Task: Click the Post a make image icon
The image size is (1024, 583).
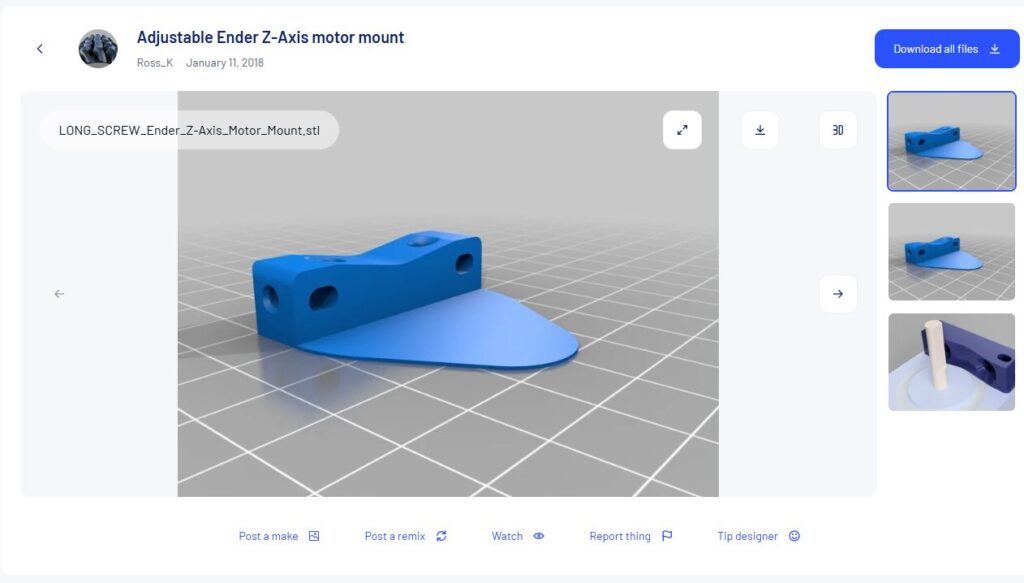Action: click(314, 536)
